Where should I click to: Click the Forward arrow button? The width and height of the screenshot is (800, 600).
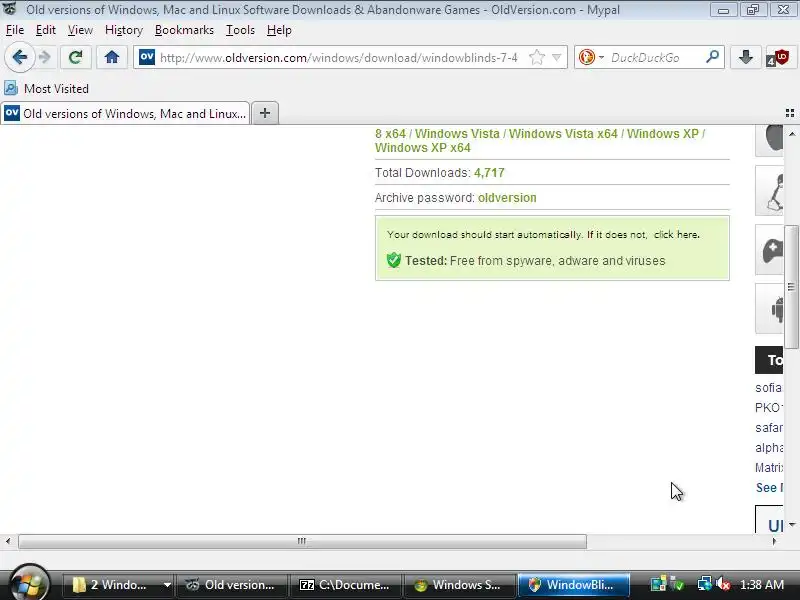click(45, 57)
